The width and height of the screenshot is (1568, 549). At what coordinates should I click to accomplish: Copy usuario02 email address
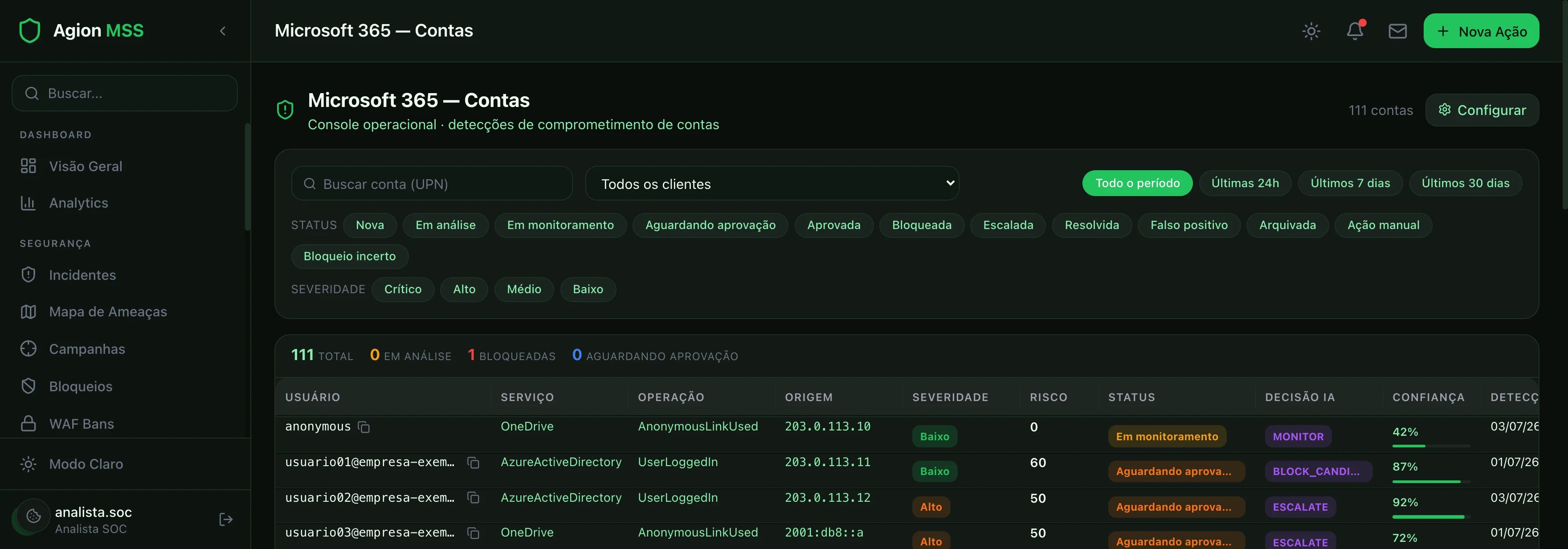[x=473, y=498]
